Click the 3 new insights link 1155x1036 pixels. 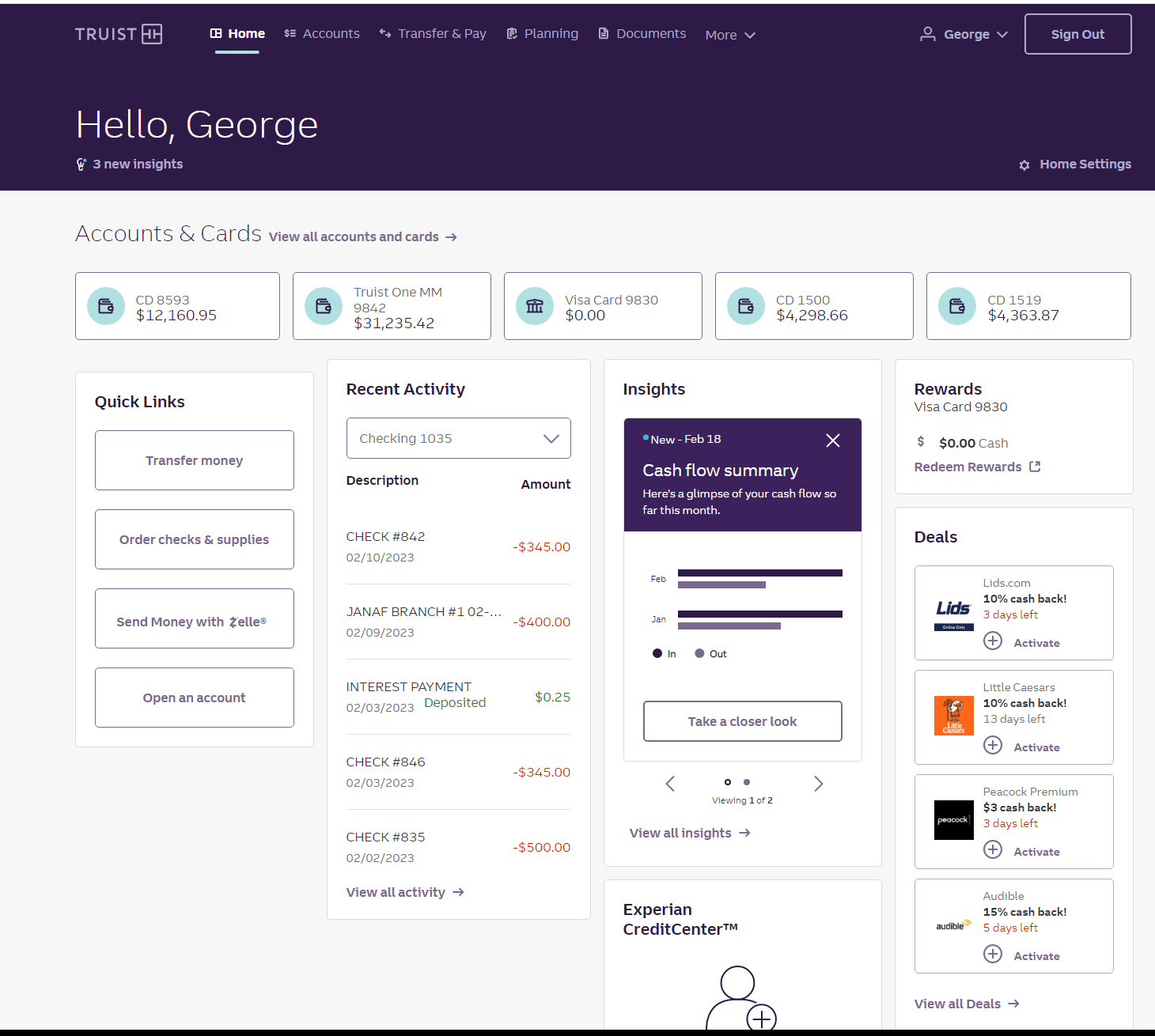(138, 164)
